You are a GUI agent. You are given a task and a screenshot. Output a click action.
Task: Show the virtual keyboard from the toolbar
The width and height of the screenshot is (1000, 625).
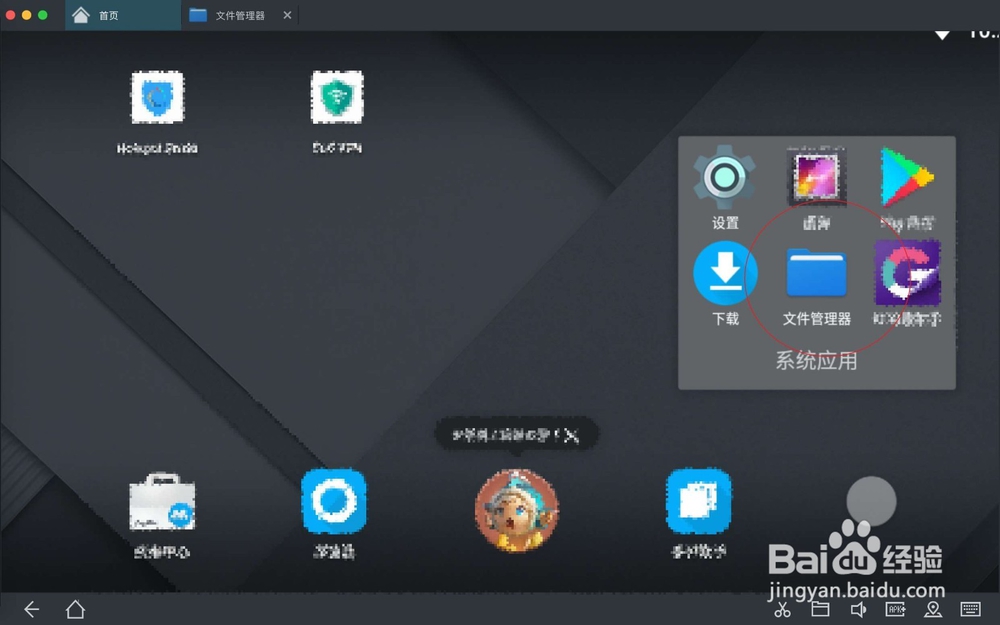968,610
